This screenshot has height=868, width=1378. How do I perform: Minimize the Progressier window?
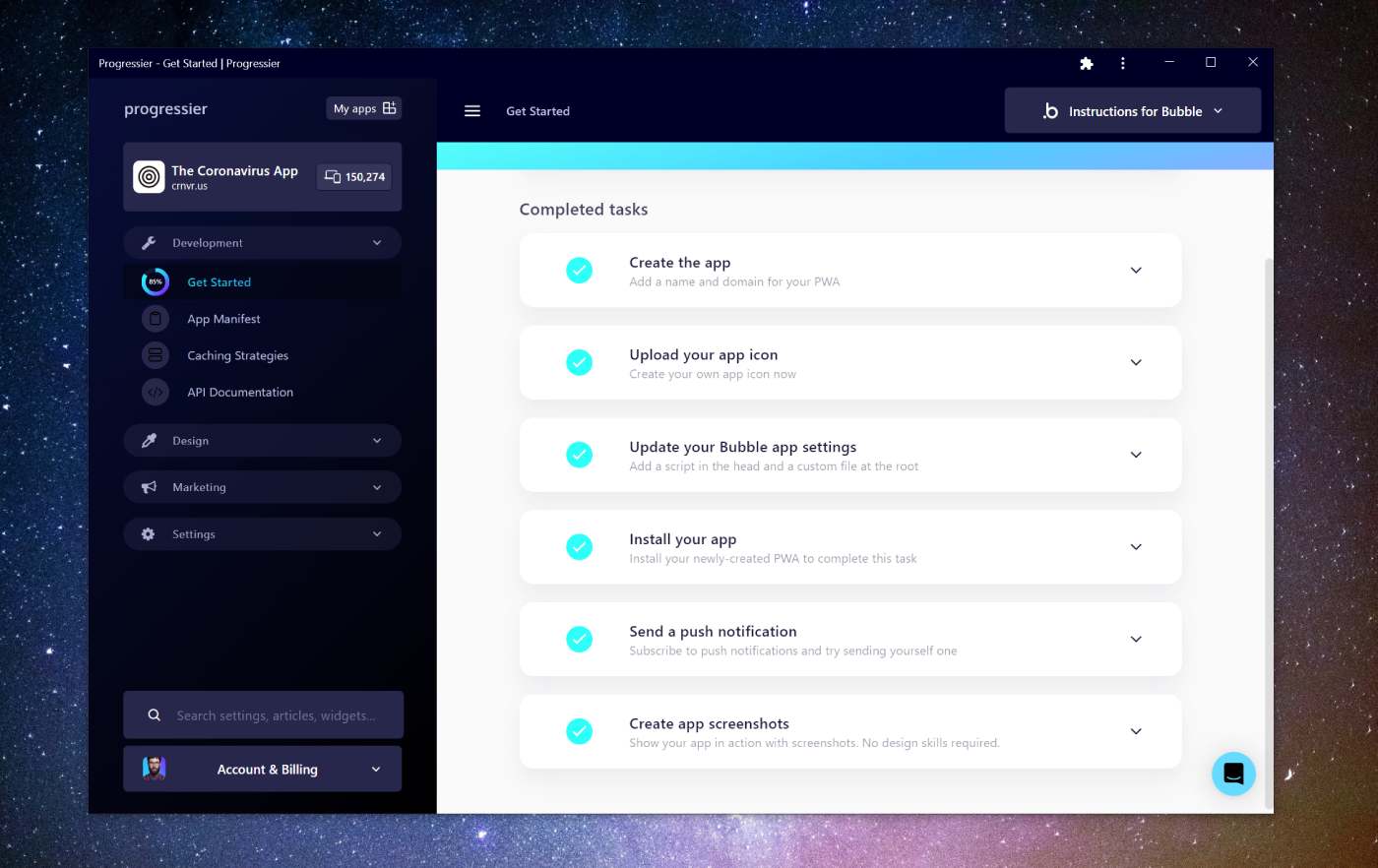(x=1169, y=62)
